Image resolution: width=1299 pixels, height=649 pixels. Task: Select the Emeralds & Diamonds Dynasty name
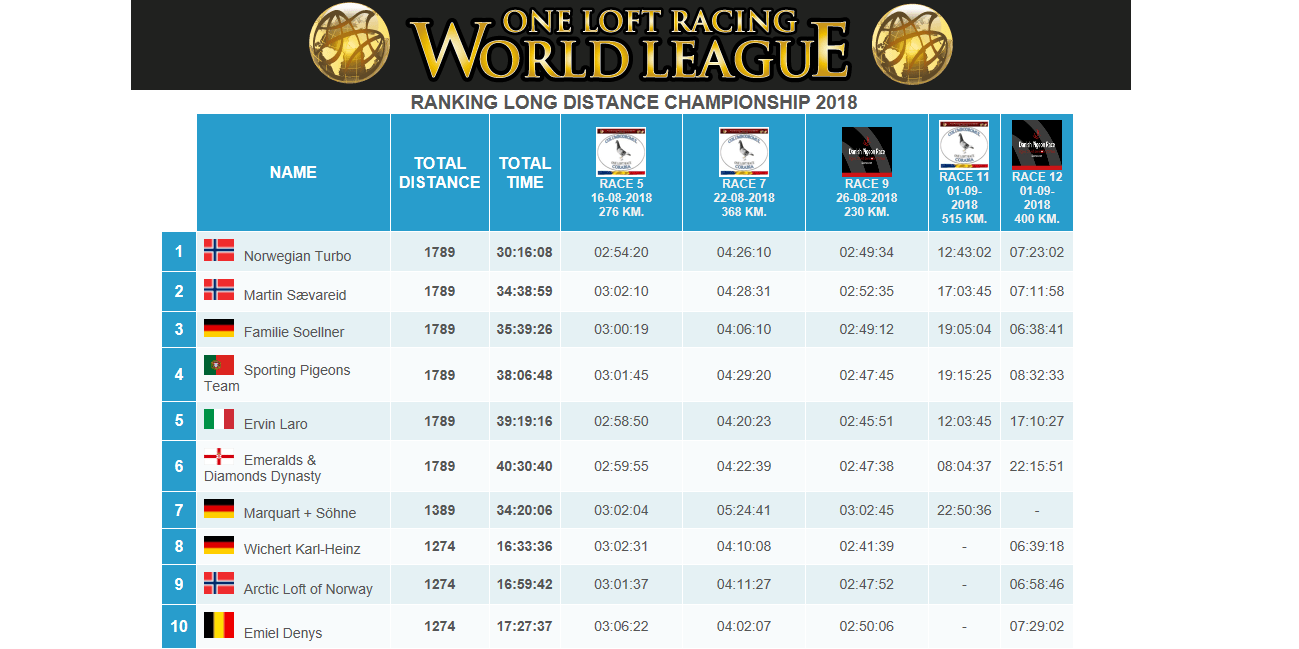click(x=262, y=468)
